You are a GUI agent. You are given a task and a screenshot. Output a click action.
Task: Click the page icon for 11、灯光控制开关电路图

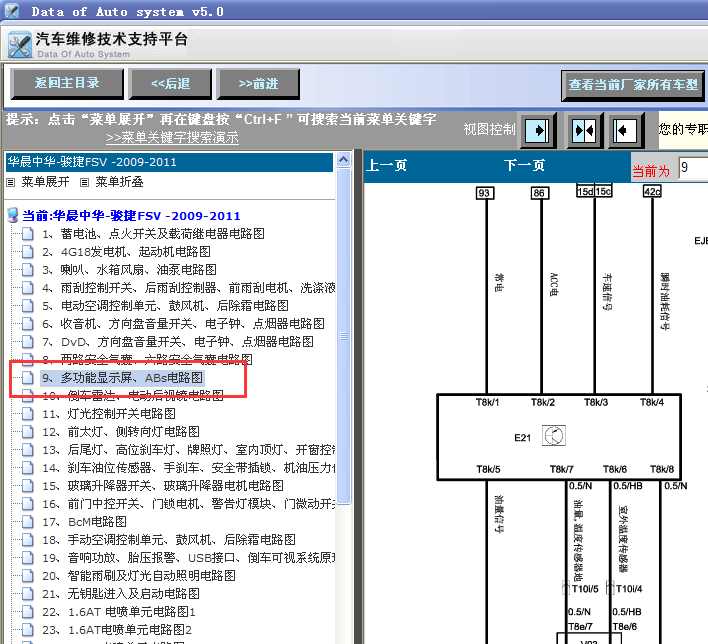click(x=28, y=414)
